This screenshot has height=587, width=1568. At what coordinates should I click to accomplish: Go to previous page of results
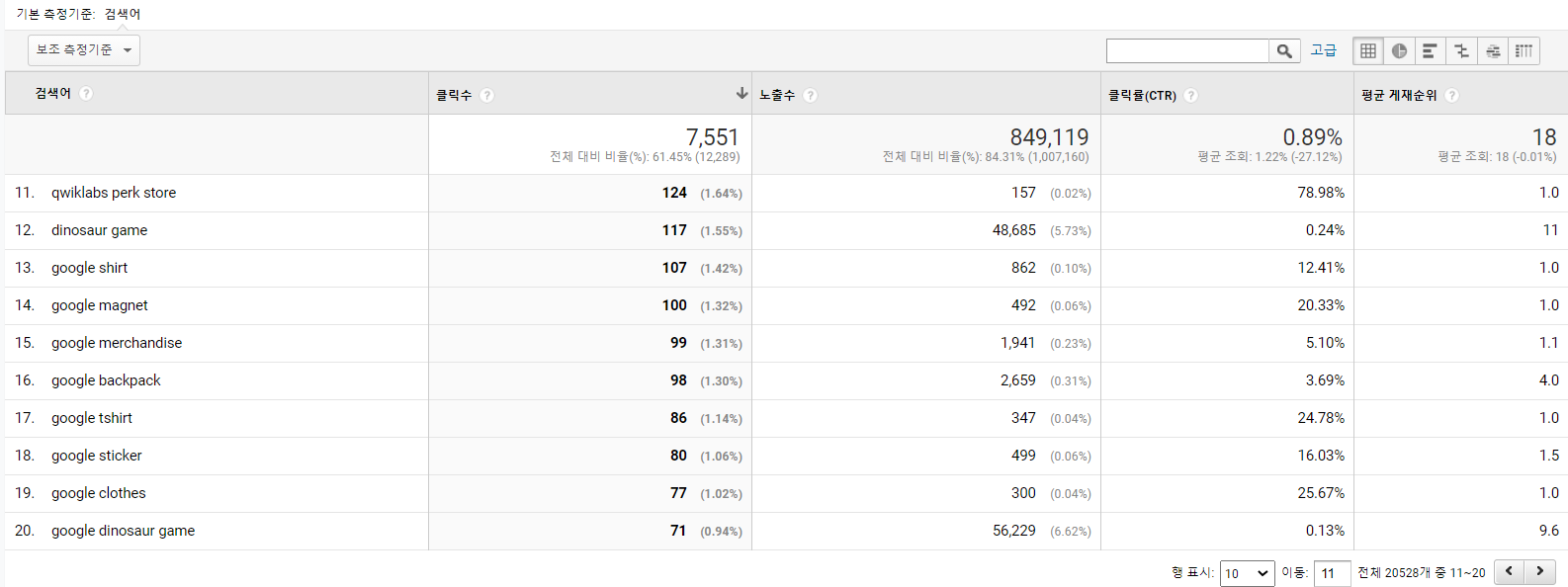(x=1509, y=571)
